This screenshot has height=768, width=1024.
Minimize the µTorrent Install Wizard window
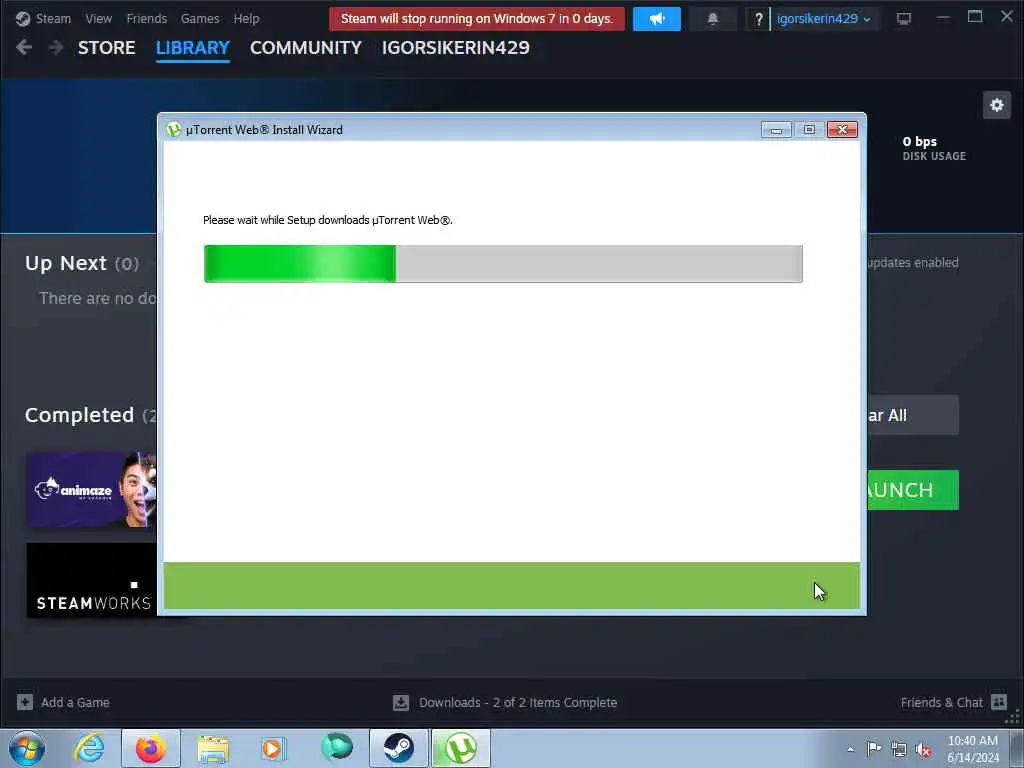pos(776,130)
